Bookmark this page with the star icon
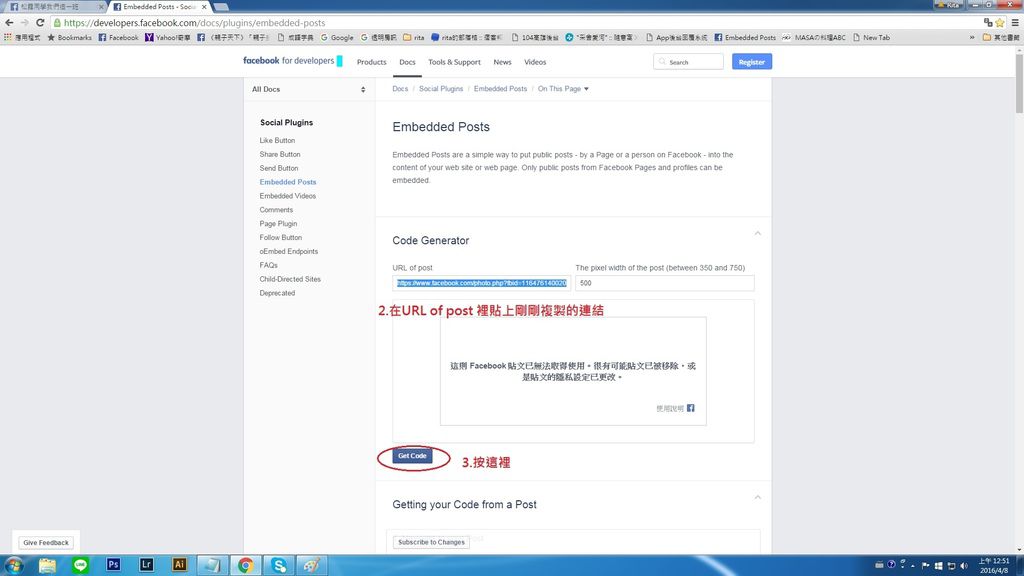 (1000, 22)
